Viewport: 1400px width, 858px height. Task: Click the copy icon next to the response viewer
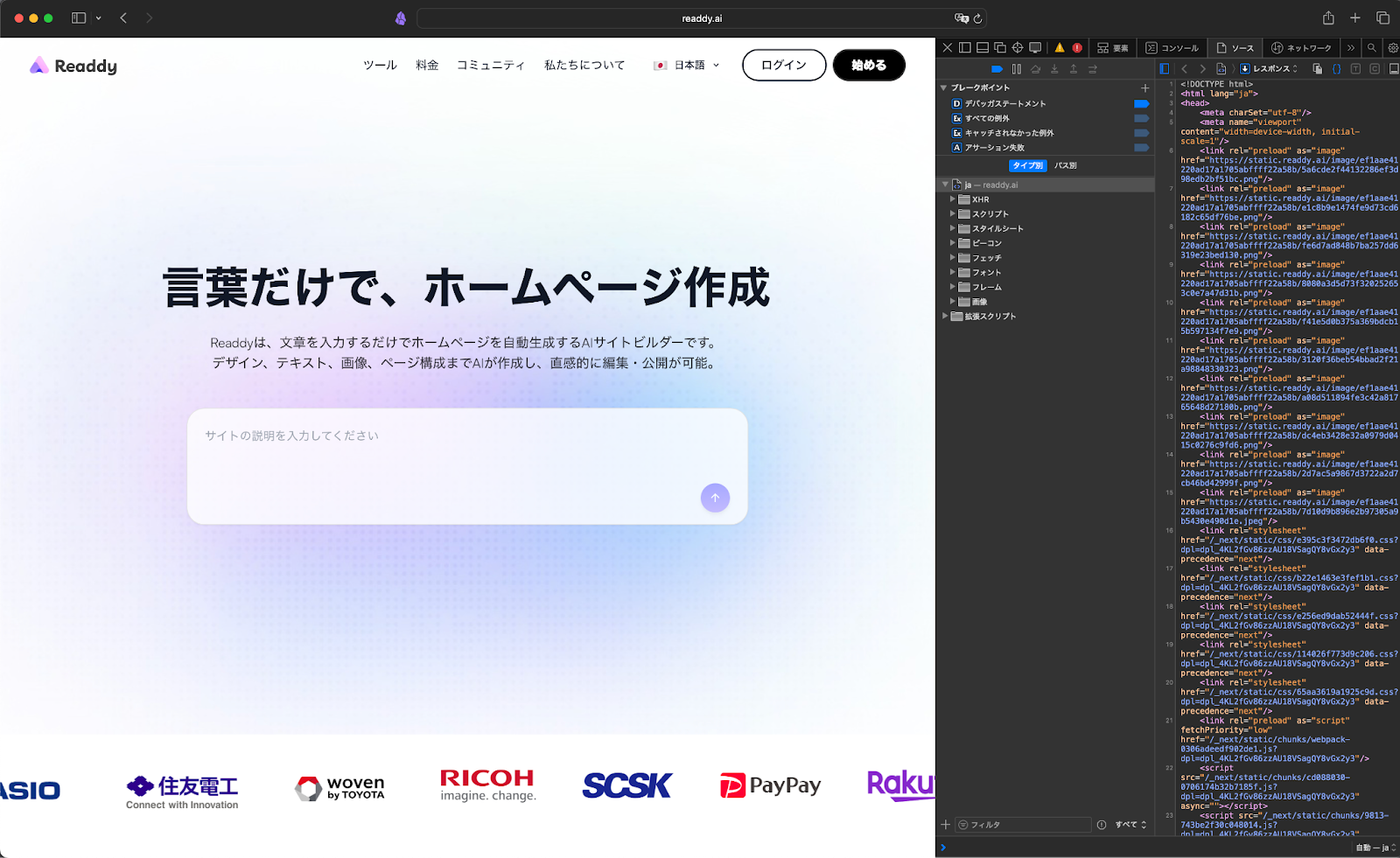pyautogui.click(x=1319, y=68)
